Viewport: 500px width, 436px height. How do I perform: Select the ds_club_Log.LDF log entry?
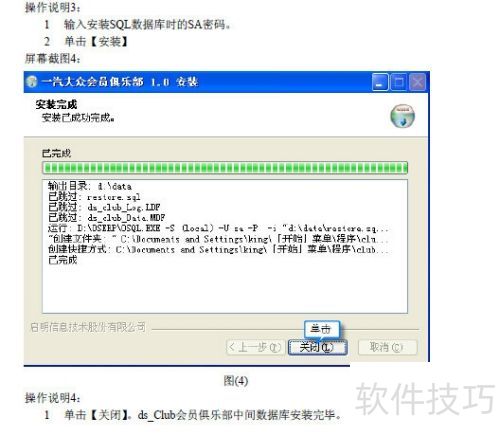[104, 207]
